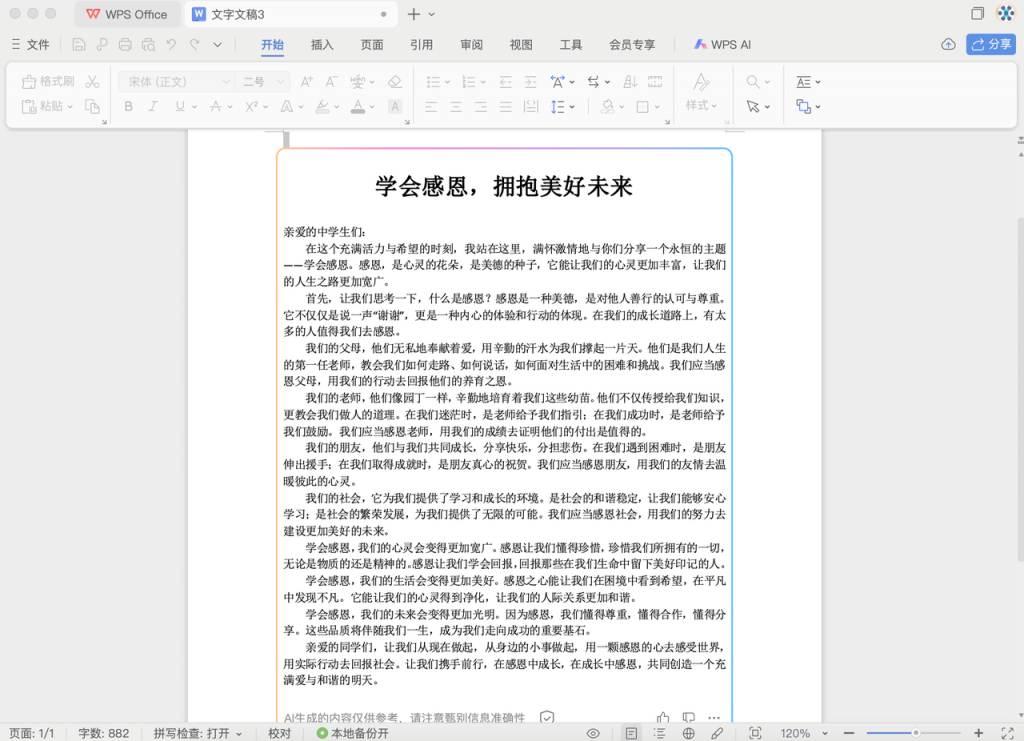1024x741 pixels.
Task: Open new tab with plus button
Action: click(413, 14)
